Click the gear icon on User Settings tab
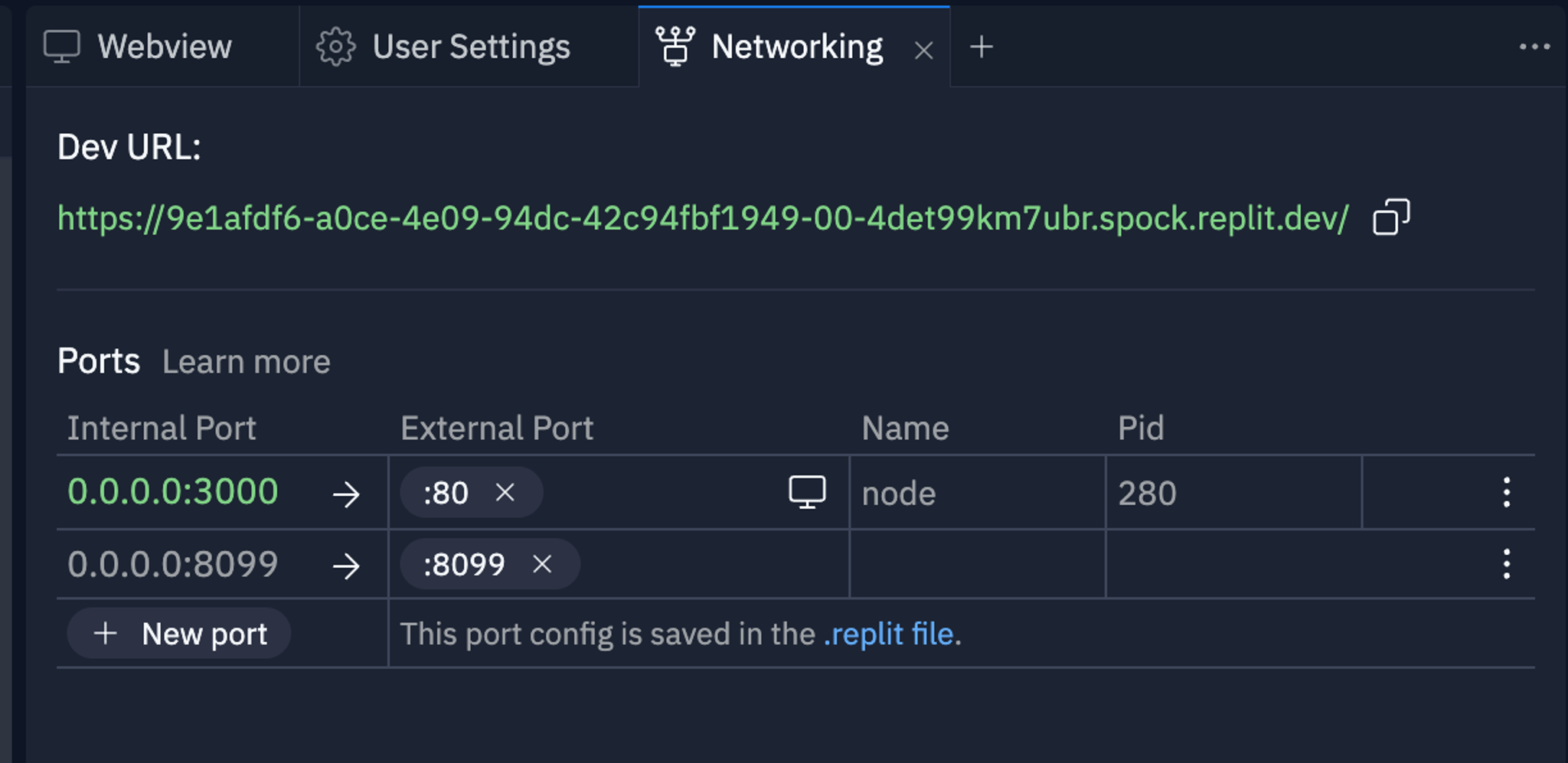The width and height of the screenshot is (1568, 763). tap(335, 47)
